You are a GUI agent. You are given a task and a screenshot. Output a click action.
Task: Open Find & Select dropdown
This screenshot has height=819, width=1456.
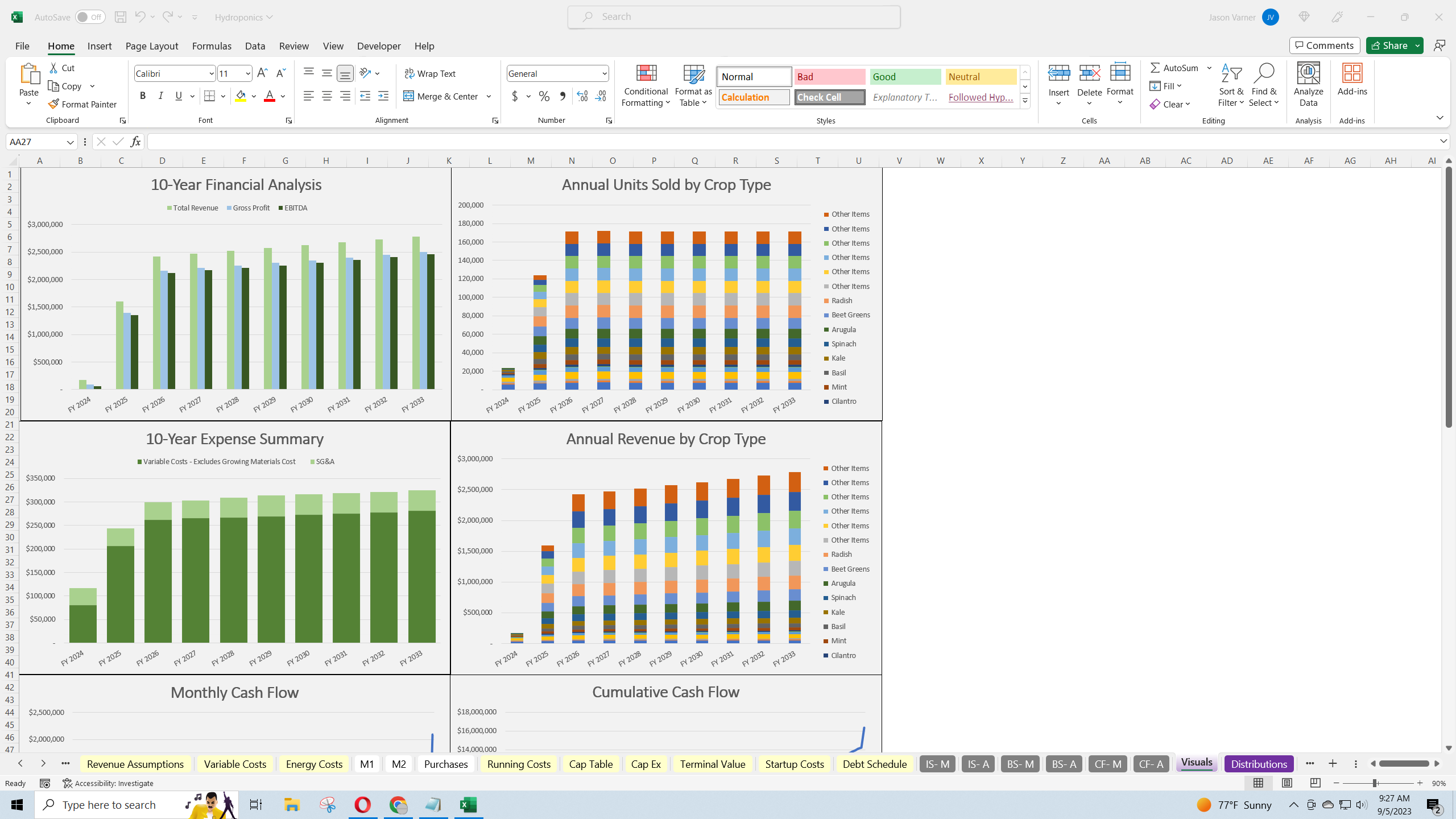[x=1264, y=85]
